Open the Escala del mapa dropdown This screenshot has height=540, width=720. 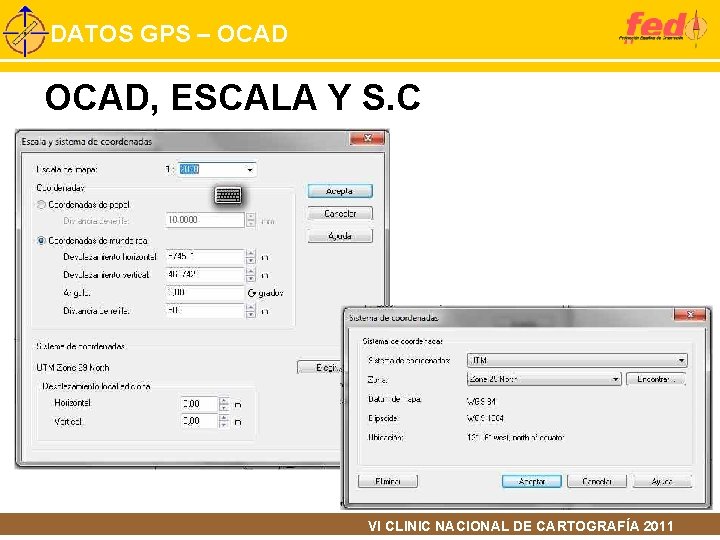tap(250, 170)
